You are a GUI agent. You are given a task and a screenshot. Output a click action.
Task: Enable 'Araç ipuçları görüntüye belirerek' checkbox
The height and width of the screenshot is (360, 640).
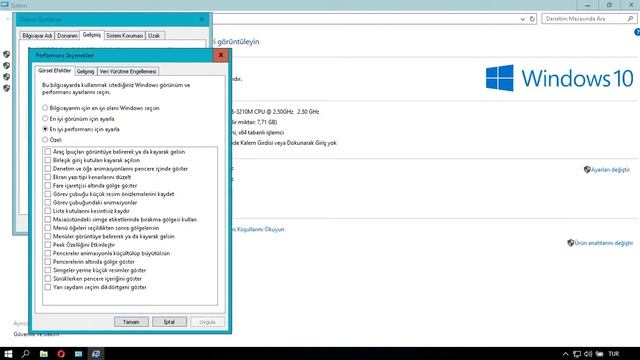[48, 151]
